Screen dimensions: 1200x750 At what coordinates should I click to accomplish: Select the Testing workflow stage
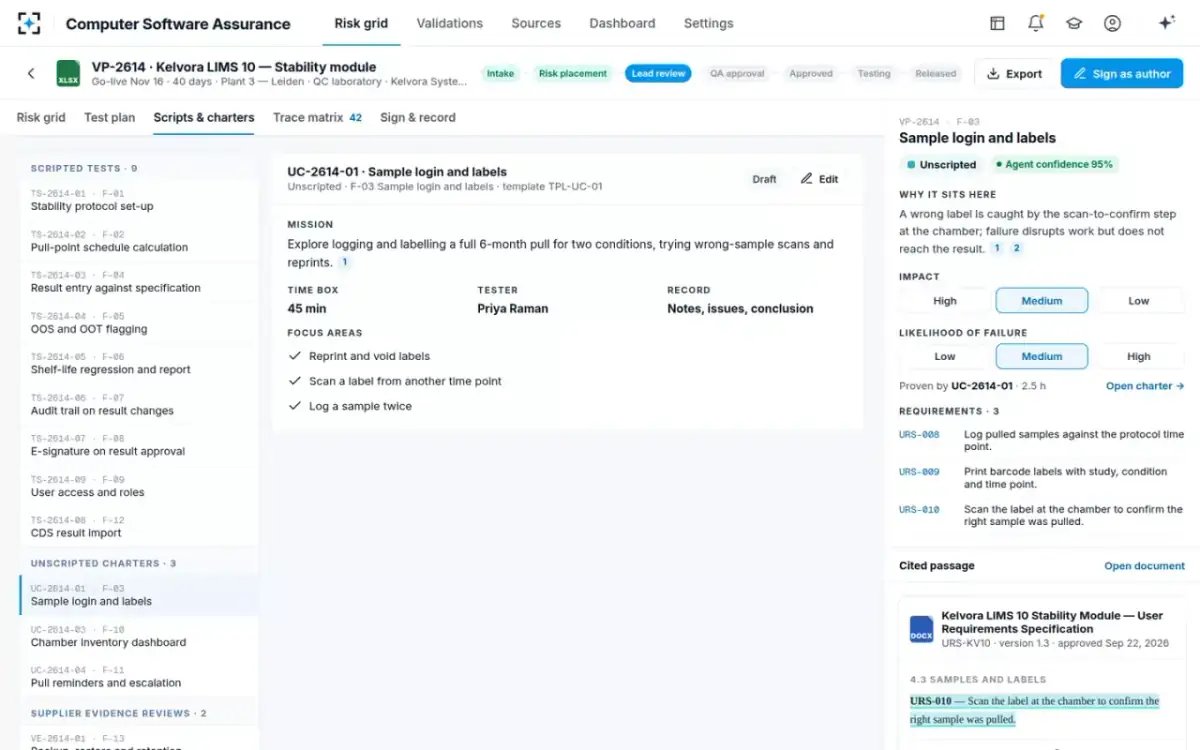coord(874,73)
